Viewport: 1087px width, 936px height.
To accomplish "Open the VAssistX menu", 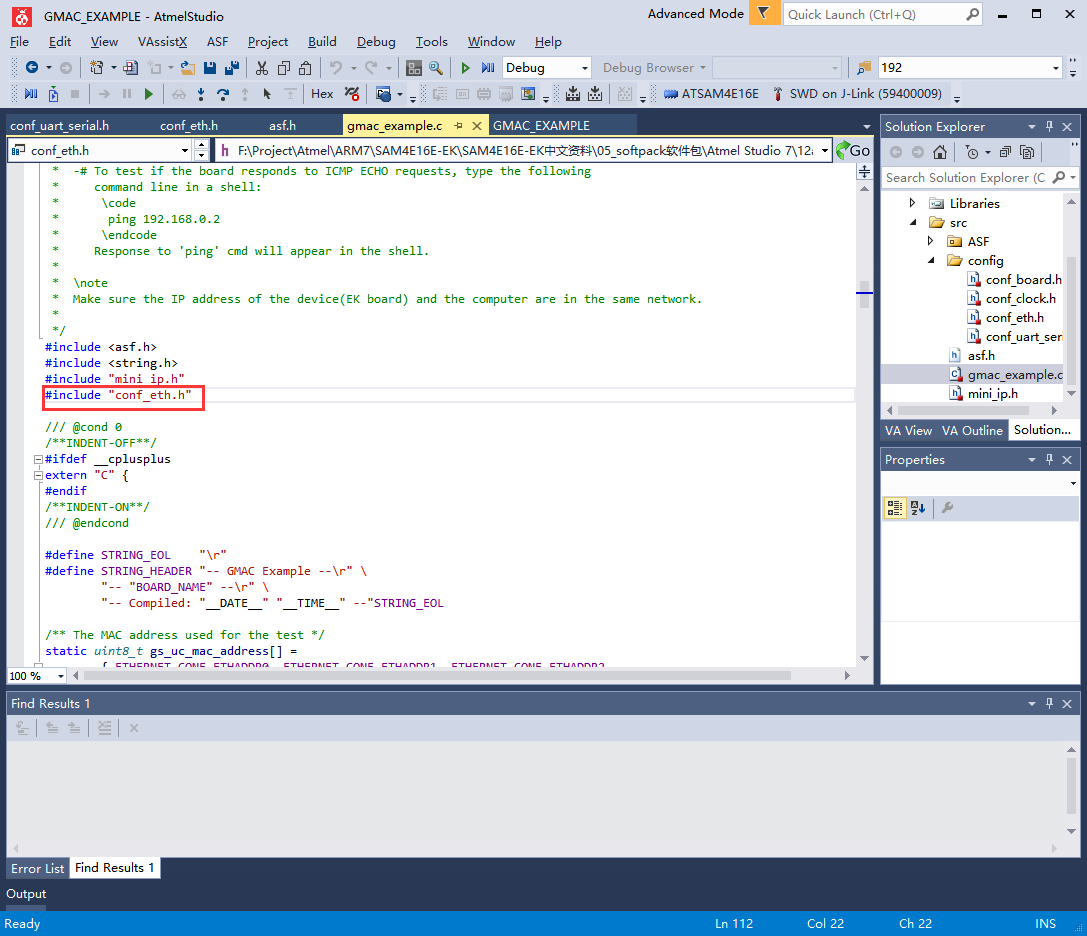I will [x=162, y=42].
